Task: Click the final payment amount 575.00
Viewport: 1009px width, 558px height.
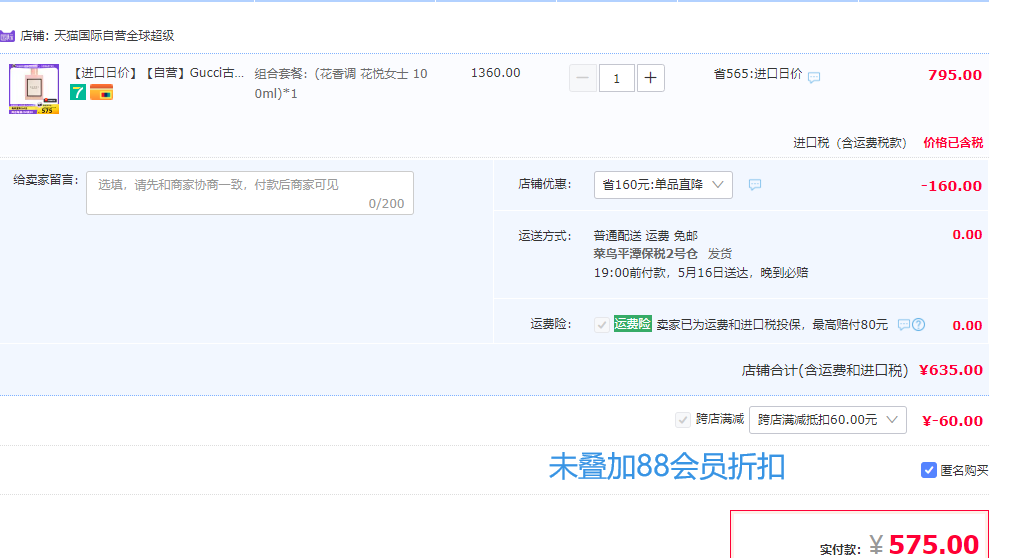Action: 934,544
